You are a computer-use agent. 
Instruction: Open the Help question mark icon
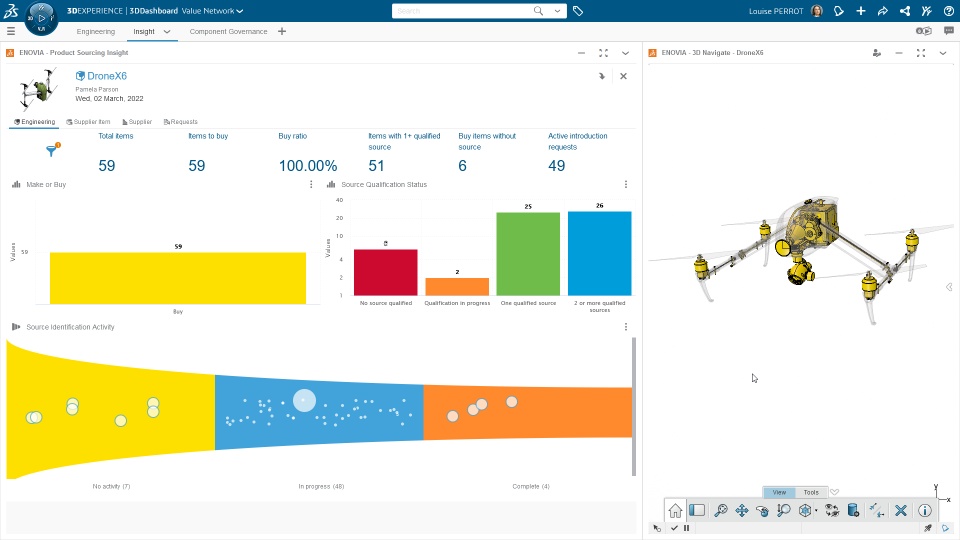pyautogui.click(x=948, y=11)
